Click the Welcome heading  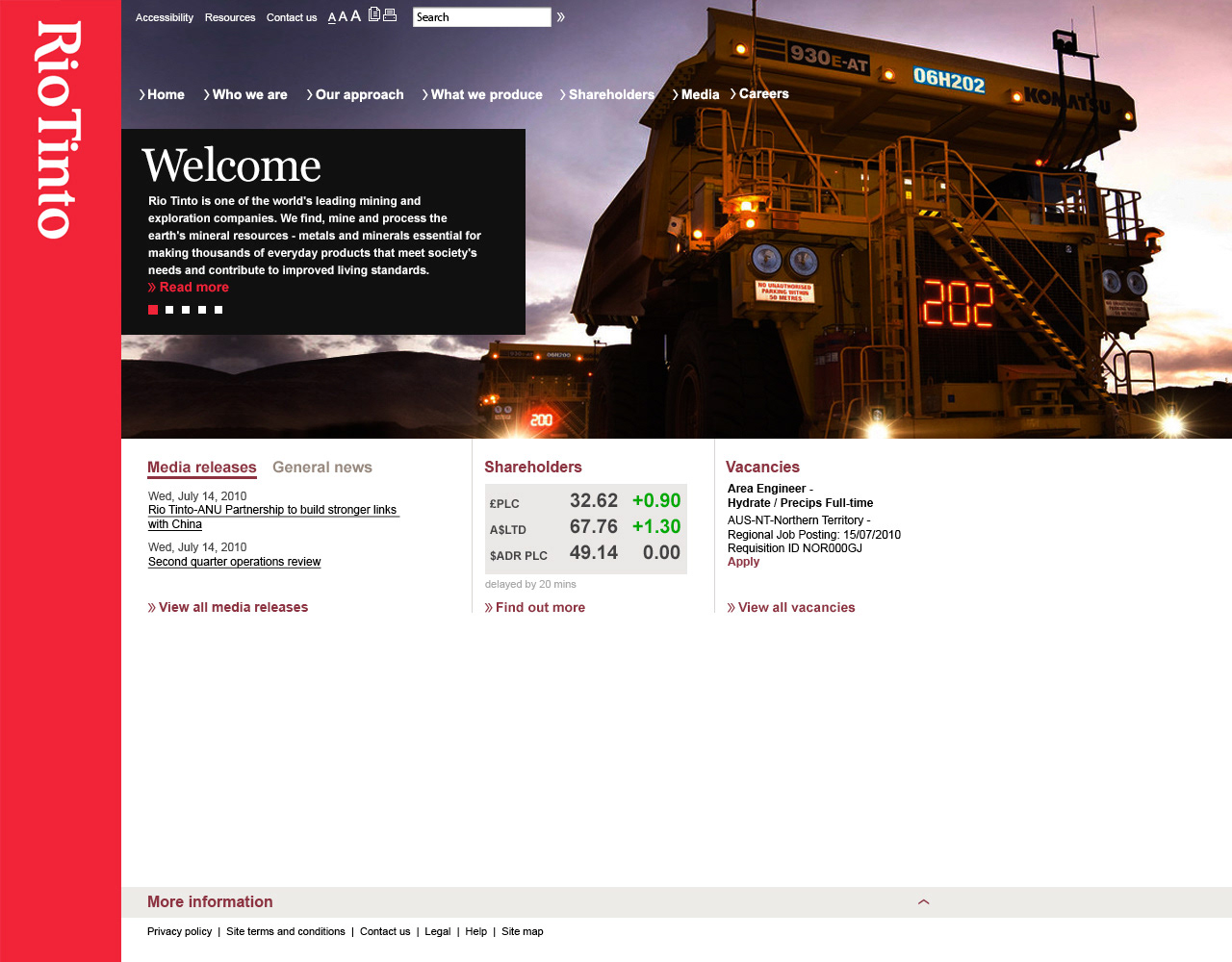(x=231, y=165)
